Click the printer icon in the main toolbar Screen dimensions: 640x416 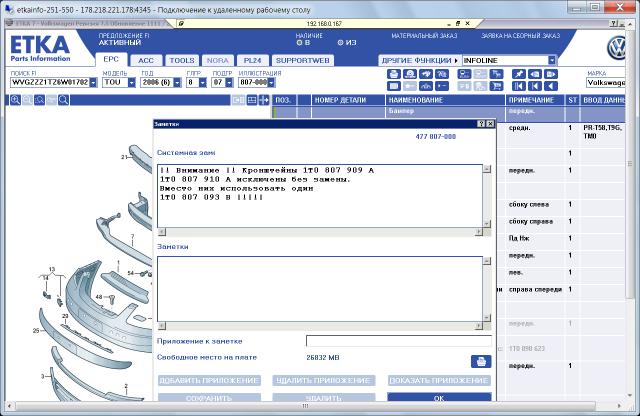(x=394, y=74)
